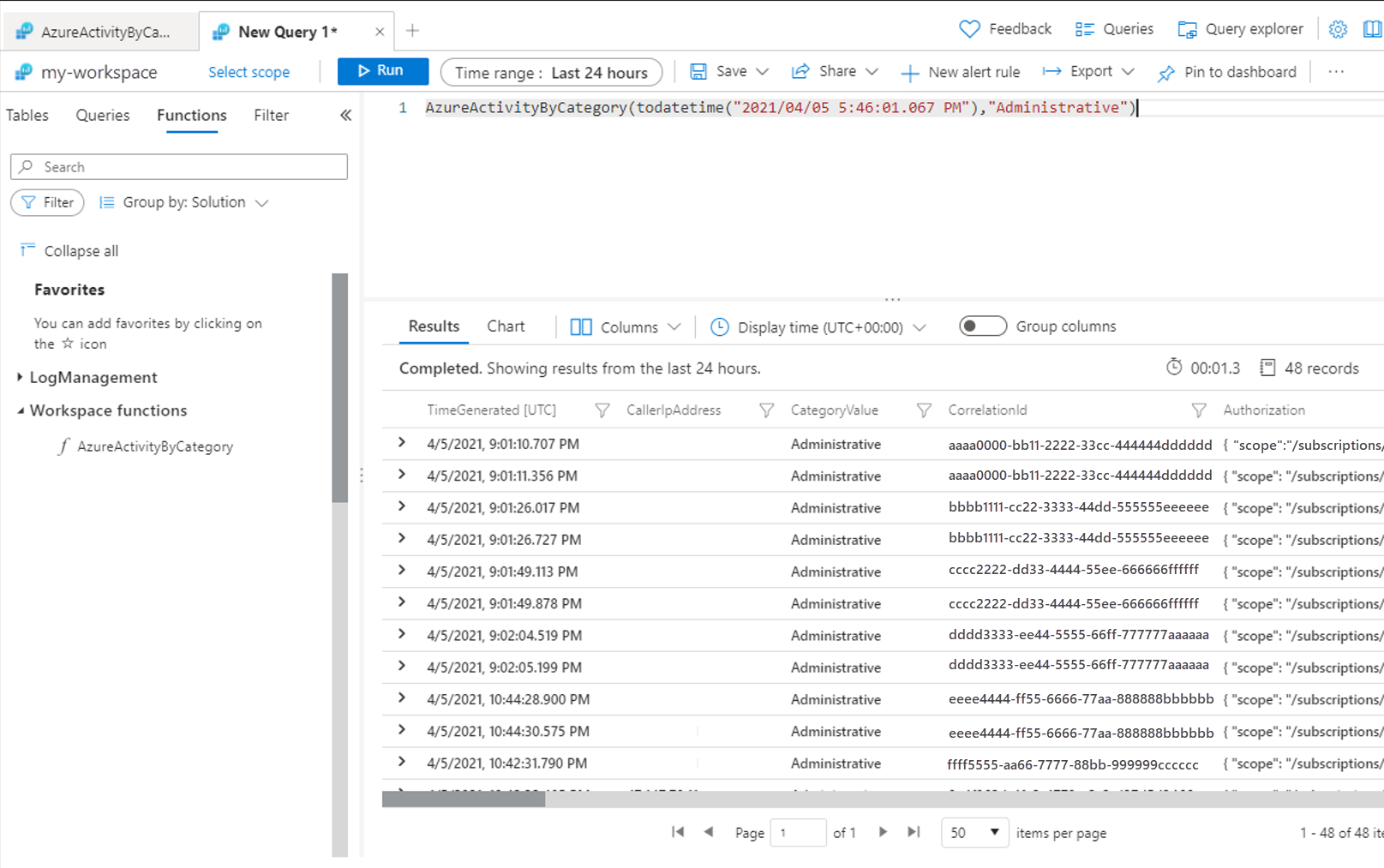
Task: Open Query explorer
Action: coord(1240,29)
